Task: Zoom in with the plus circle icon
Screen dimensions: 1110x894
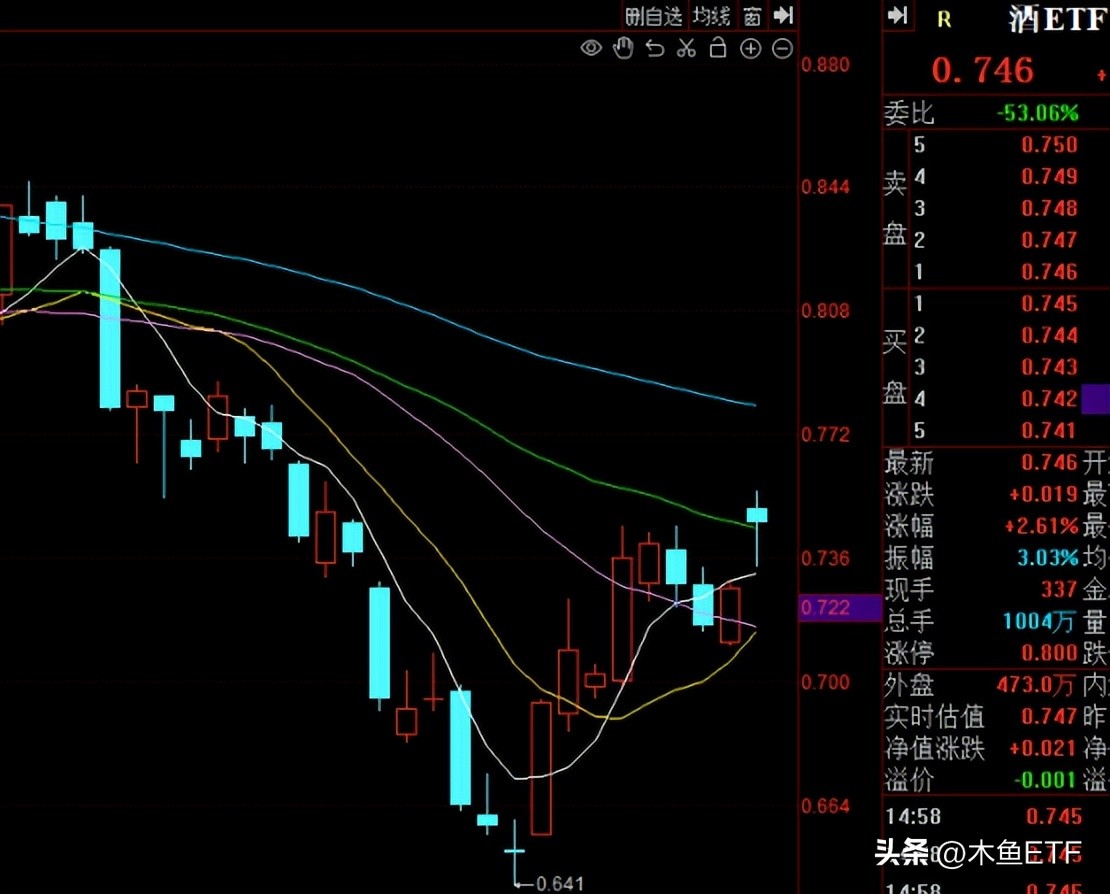Action: point(750,49)
